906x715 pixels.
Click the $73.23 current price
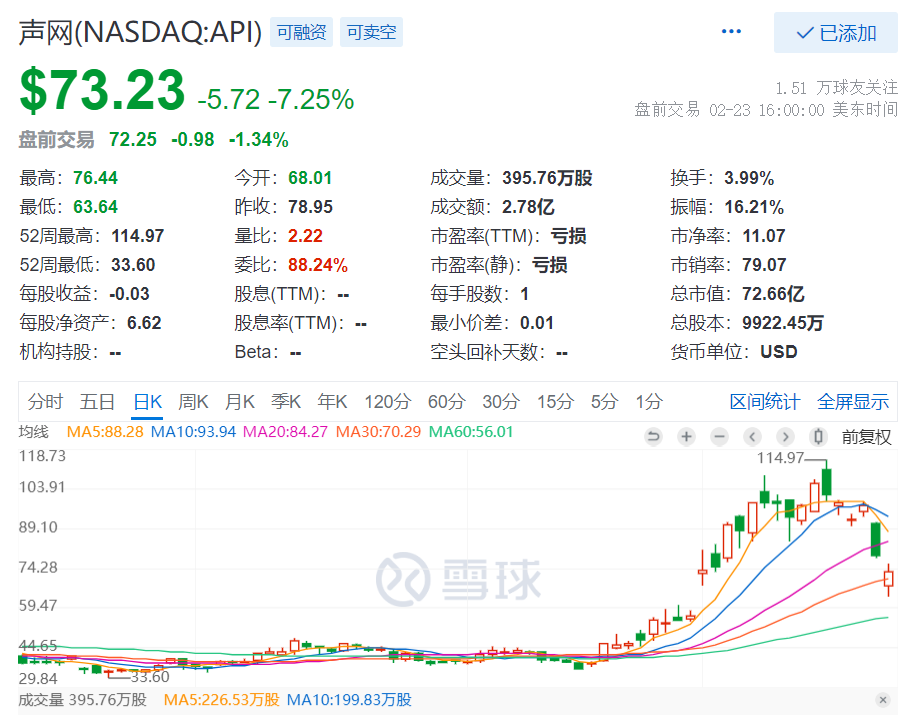[102, 90]
